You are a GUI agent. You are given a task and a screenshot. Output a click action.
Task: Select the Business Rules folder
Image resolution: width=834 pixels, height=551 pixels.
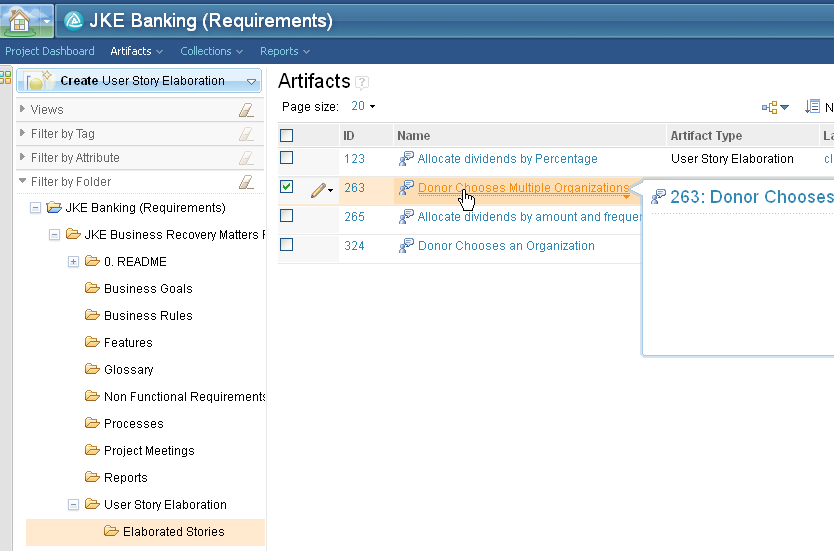148,315
